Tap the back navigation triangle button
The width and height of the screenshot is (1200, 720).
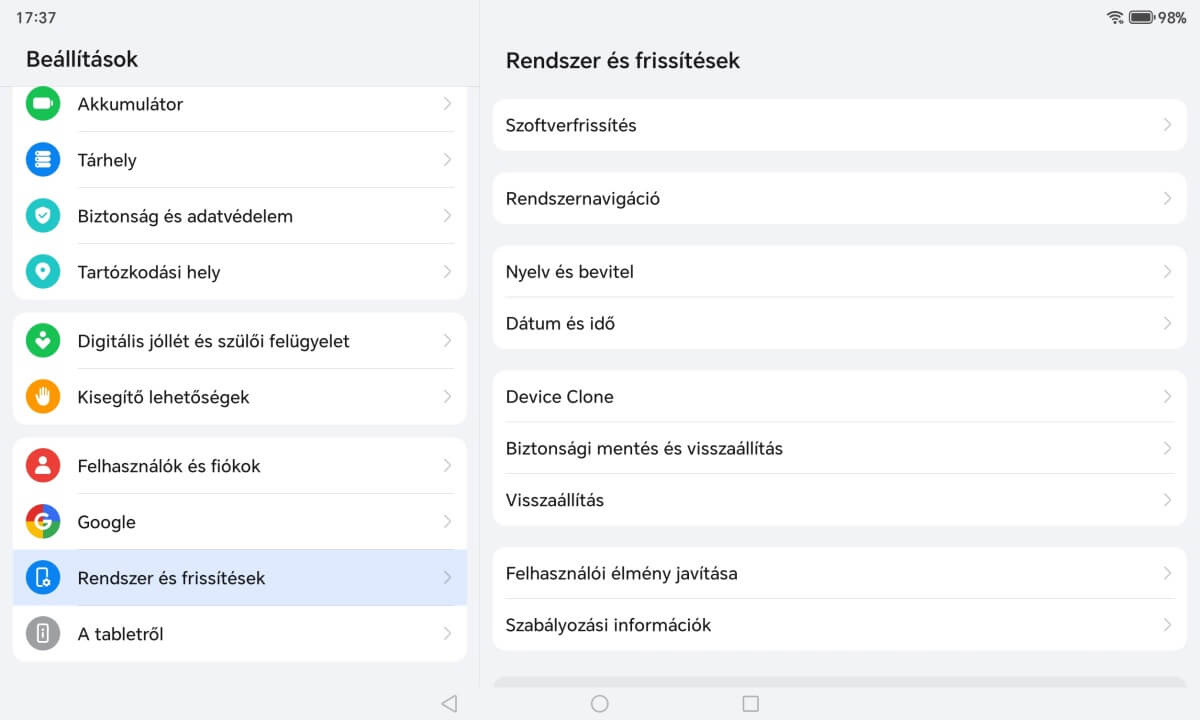449,704
